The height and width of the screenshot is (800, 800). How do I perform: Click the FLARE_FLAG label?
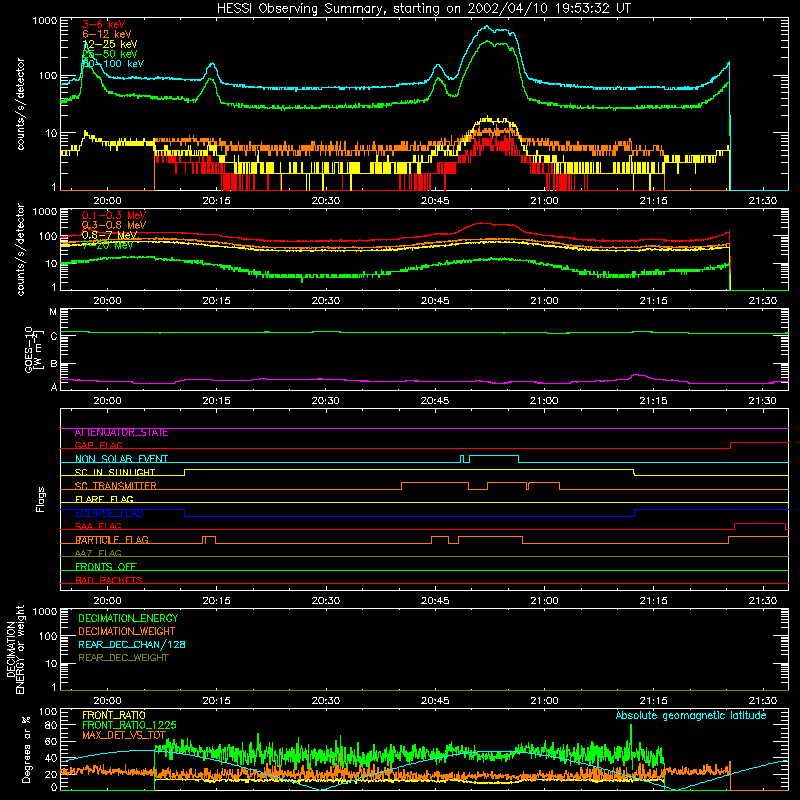104,499
